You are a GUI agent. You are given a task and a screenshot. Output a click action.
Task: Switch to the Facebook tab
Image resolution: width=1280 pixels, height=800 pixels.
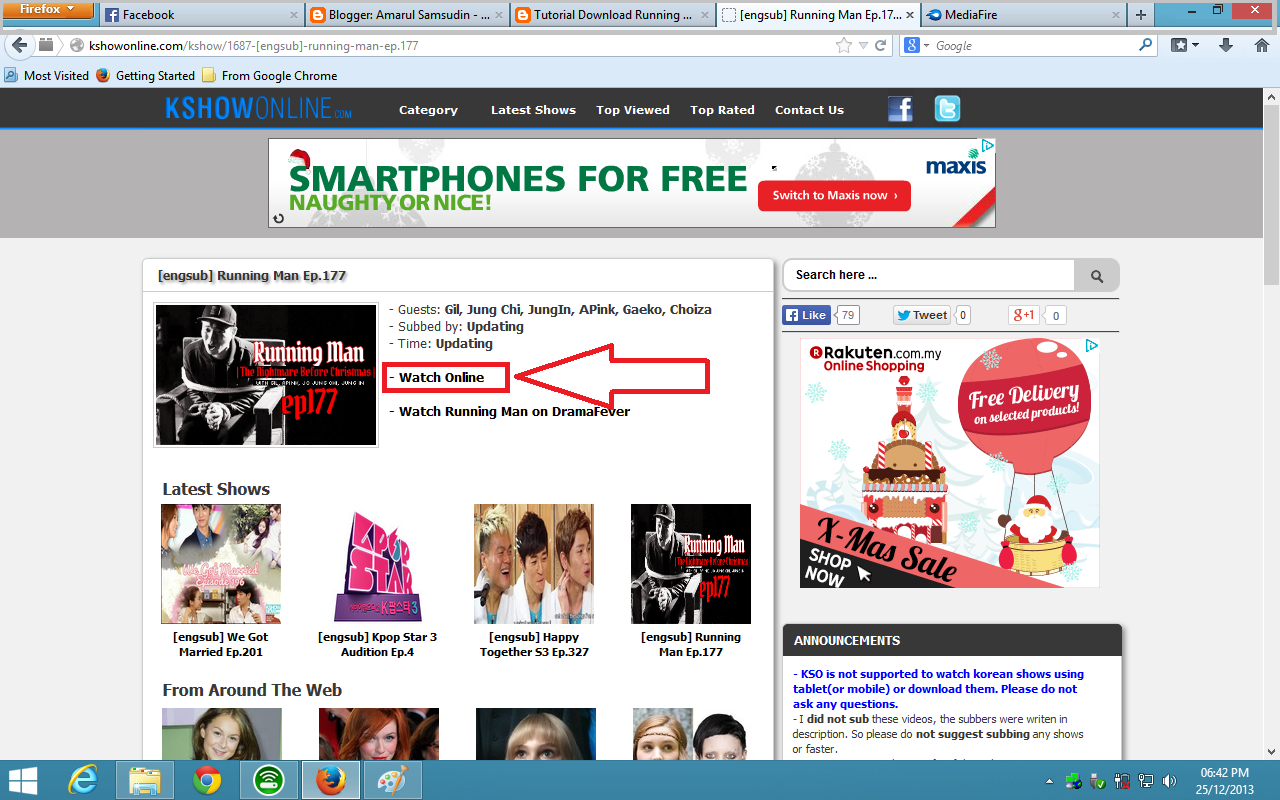[x=200, y=15]
